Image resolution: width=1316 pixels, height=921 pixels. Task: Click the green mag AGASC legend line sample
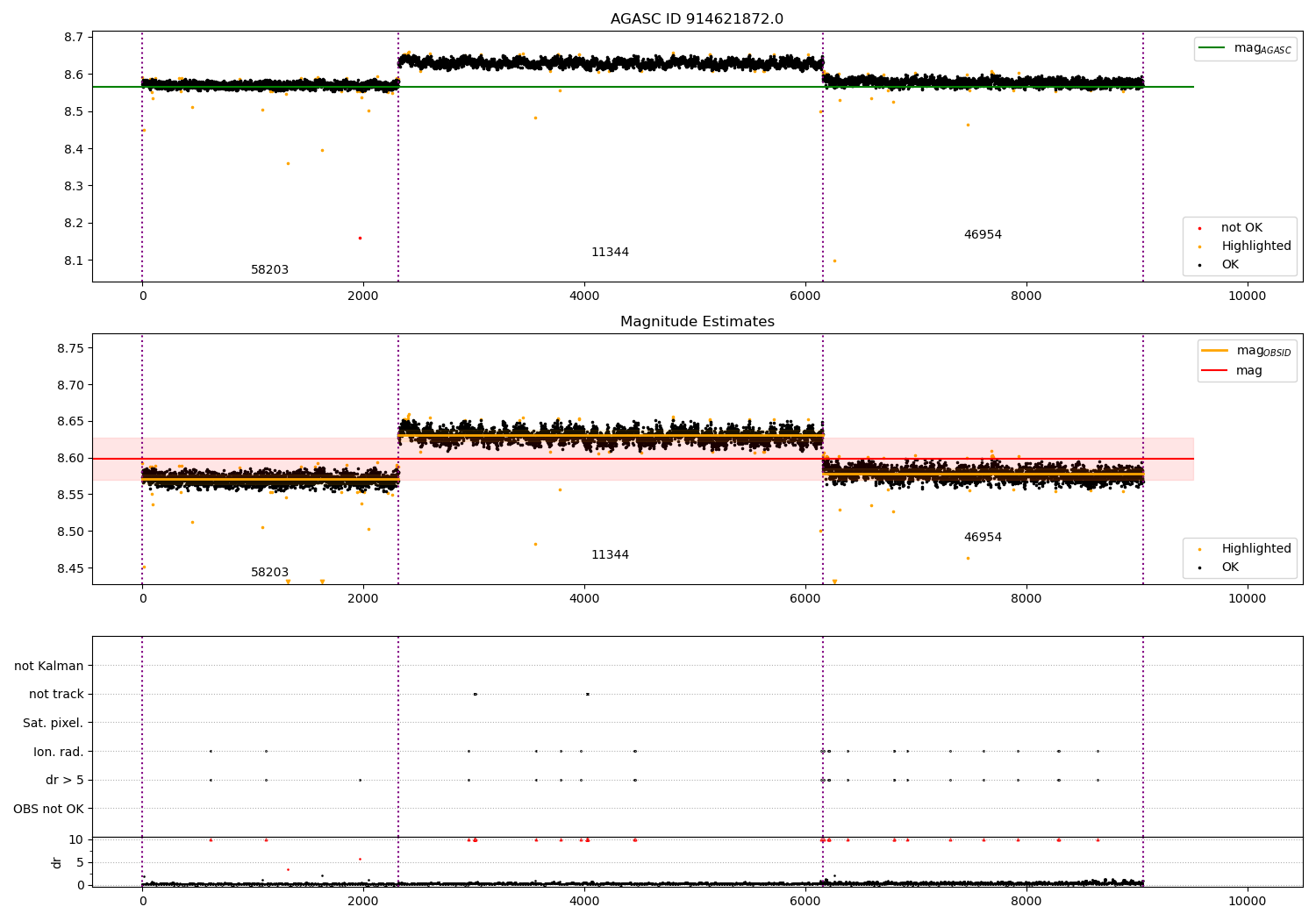click(x=1213, y=48)
